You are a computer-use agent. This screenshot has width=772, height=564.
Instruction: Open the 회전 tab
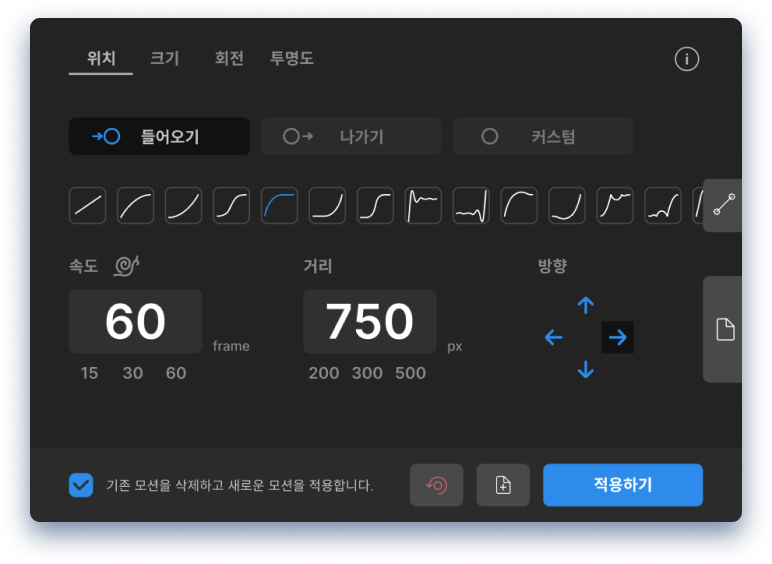coord(229,58)
